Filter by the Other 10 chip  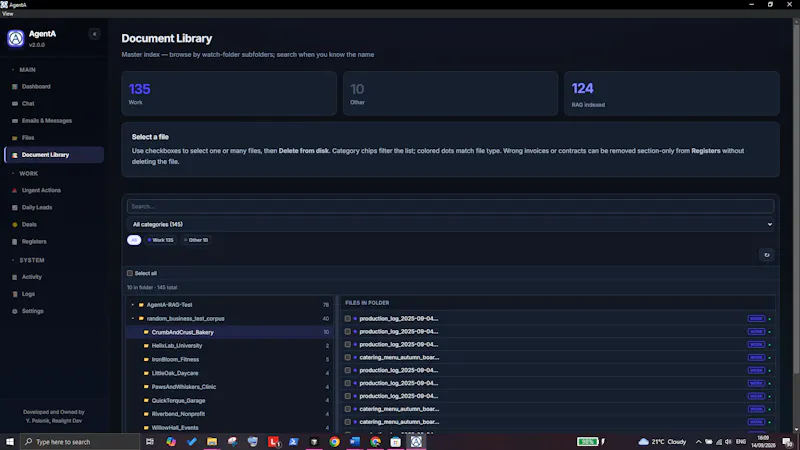[196, 240]
